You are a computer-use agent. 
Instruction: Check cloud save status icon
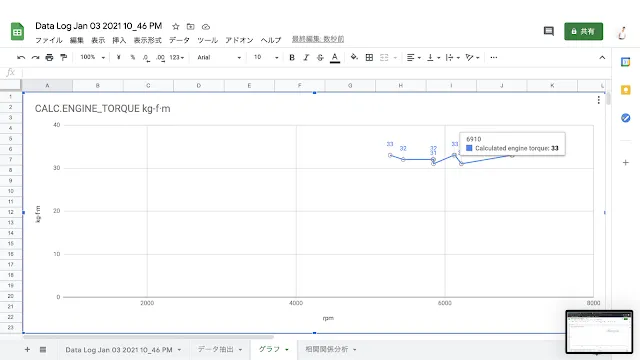[206, 27]
